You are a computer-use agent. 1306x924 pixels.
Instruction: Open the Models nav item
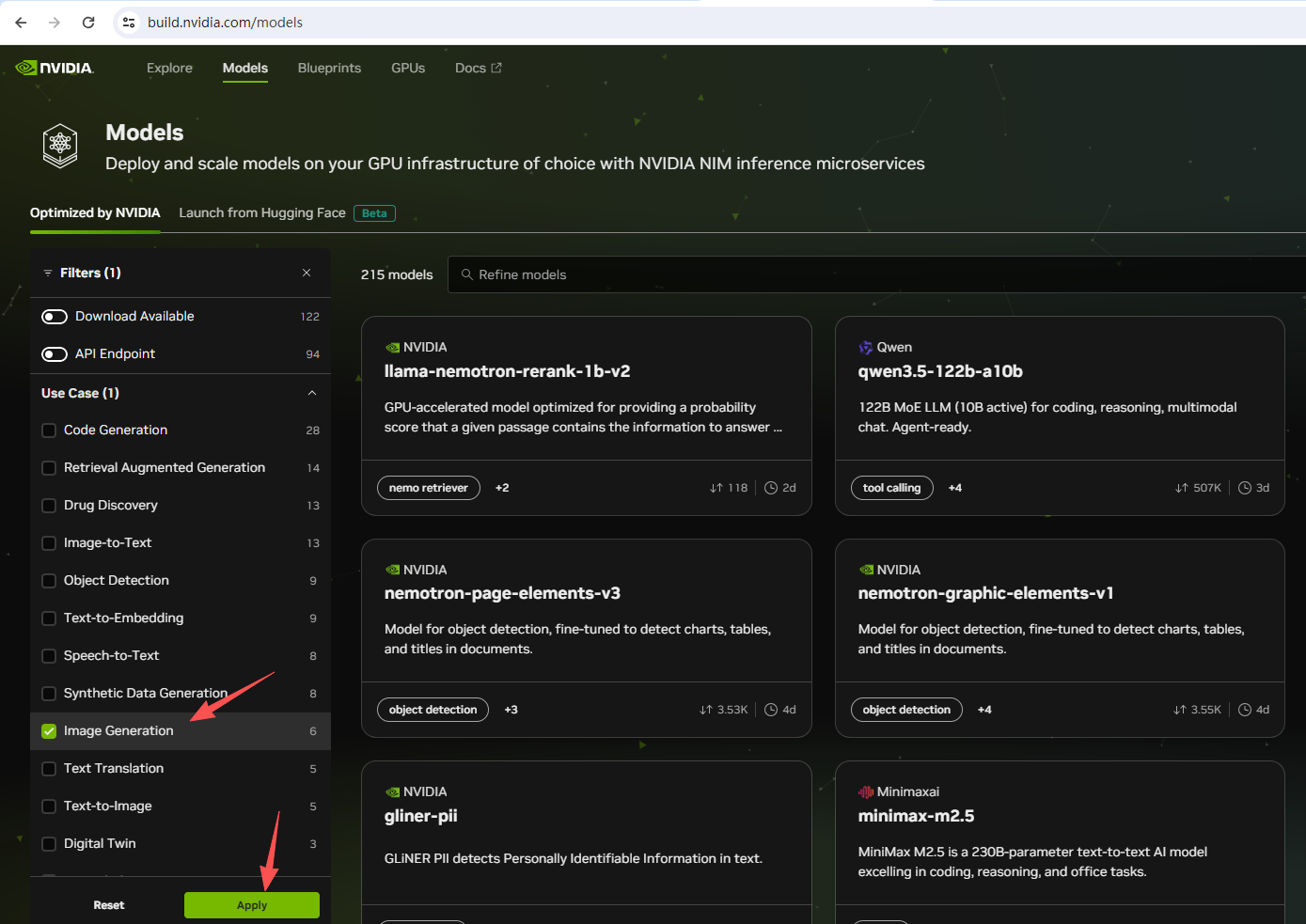tap(245, 68)
